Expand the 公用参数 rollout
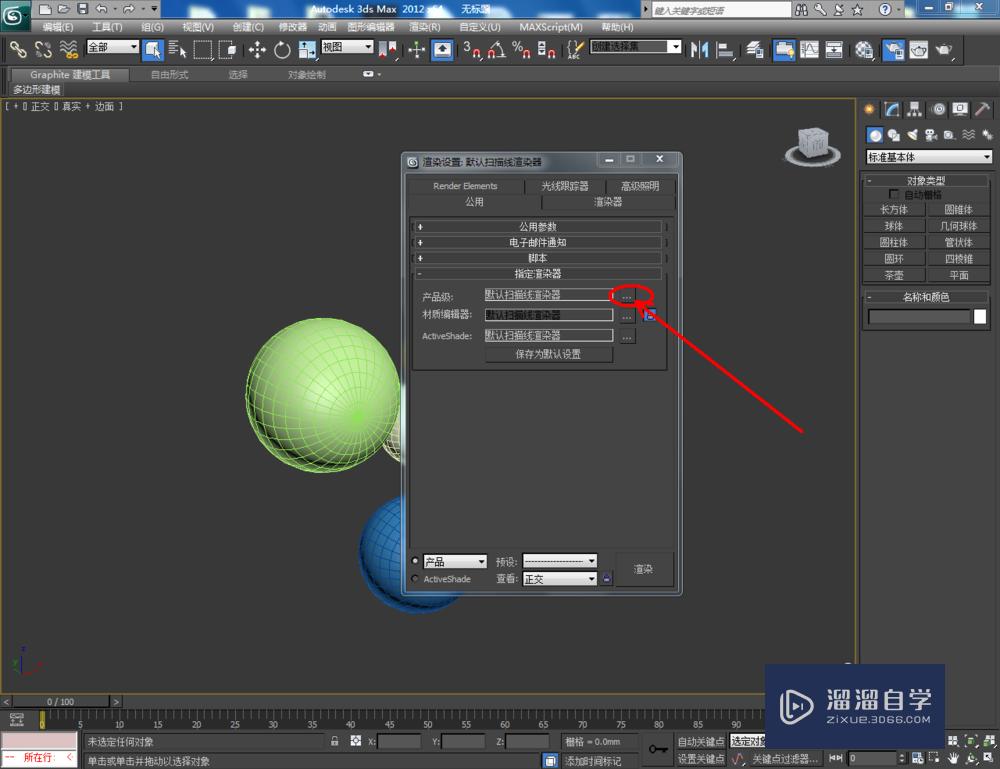The image size is (1000, 769). click(538, 227)
